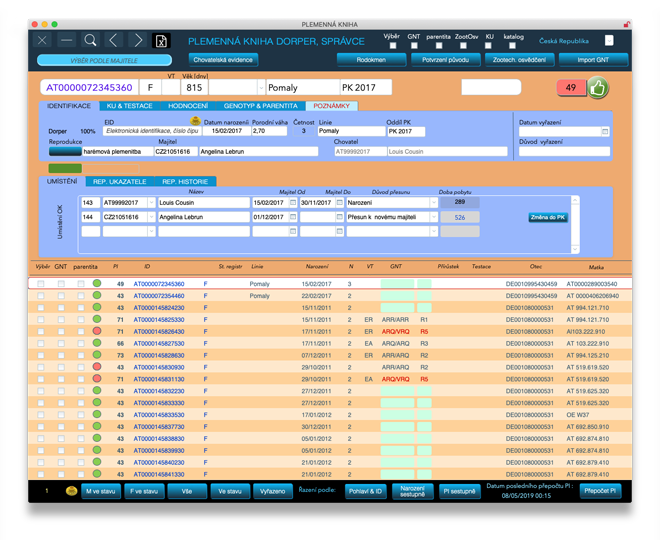
Task: Click the red status circle for AT0000145826430
Action: pos(97,331)
